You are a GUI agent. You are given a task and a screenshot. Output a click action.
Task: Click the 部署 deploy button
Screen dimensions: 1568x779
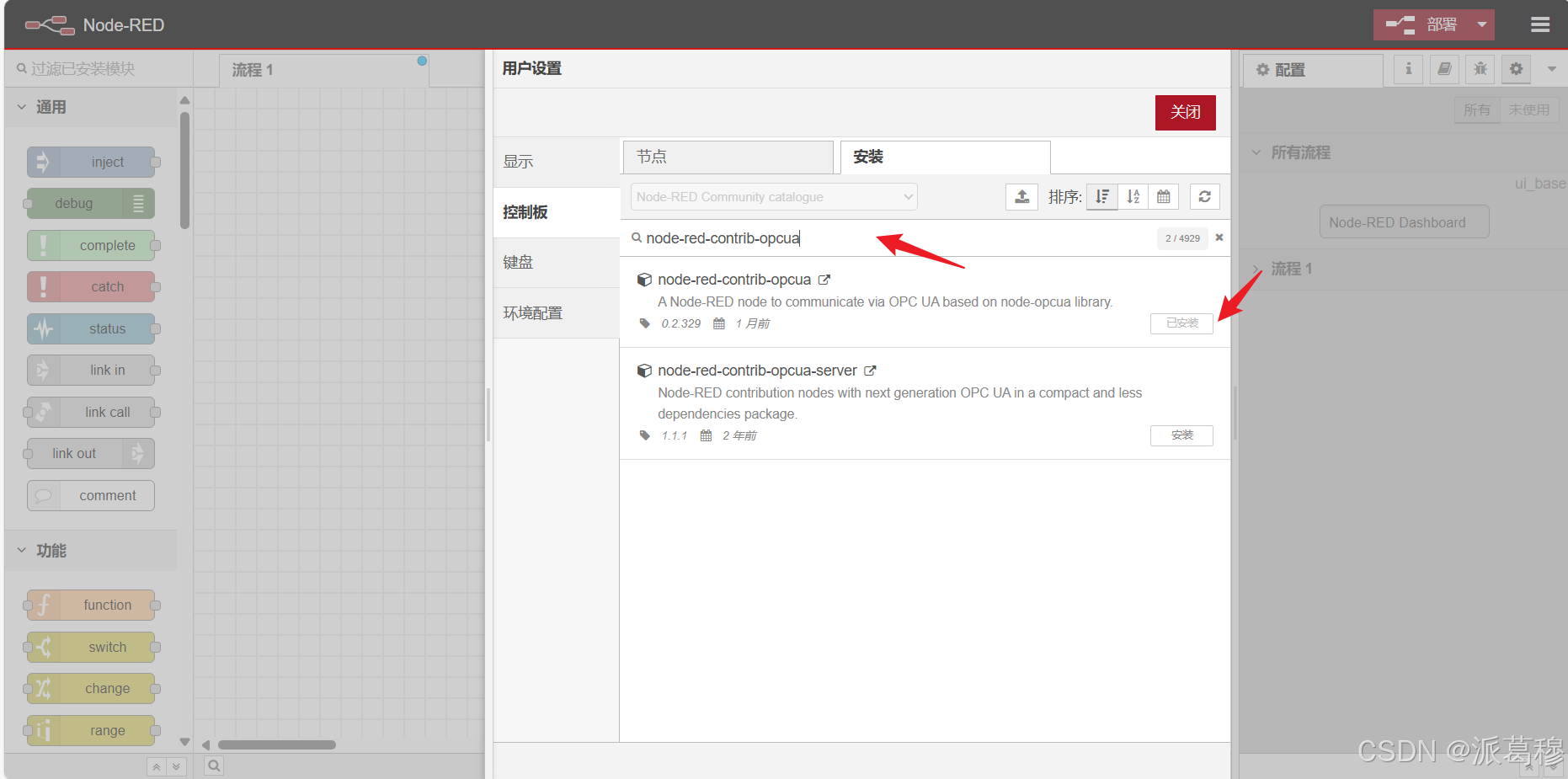coord(1421,24)
